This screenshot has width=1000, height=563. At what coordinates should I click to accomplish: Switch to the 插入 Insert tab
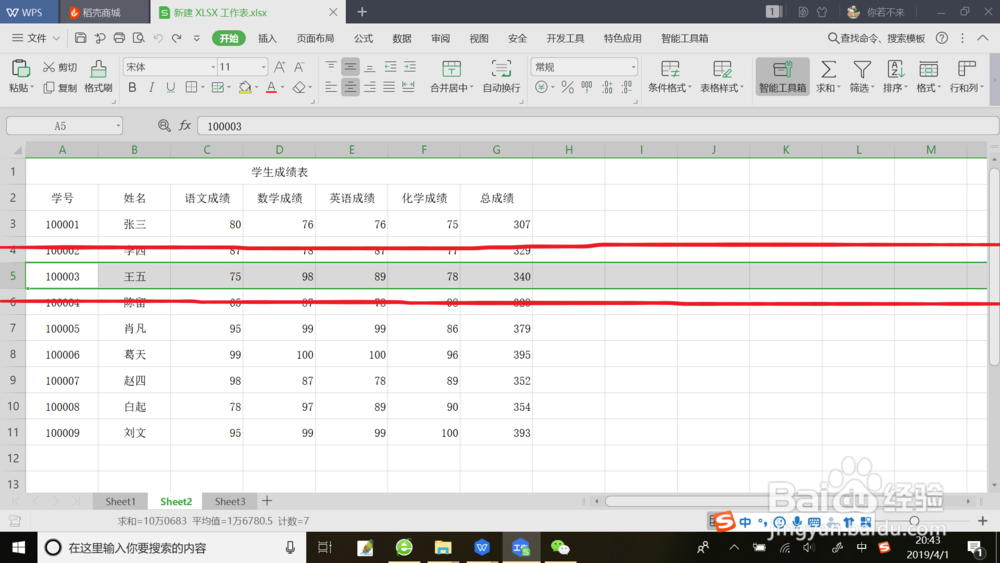[267, 38]
